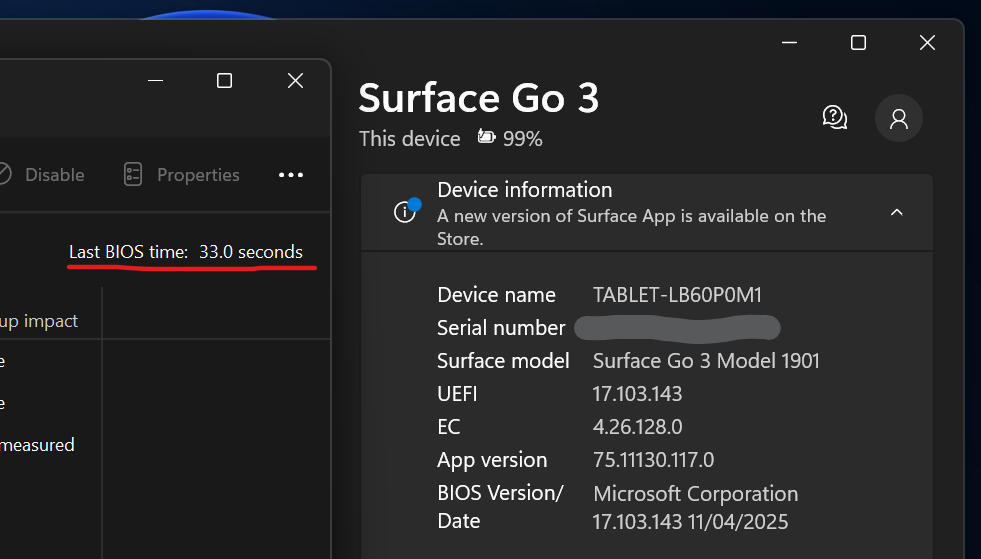Click the Properties list icon in Task Manager
This screenshot has height=559, width=981.
click(133, 175)
